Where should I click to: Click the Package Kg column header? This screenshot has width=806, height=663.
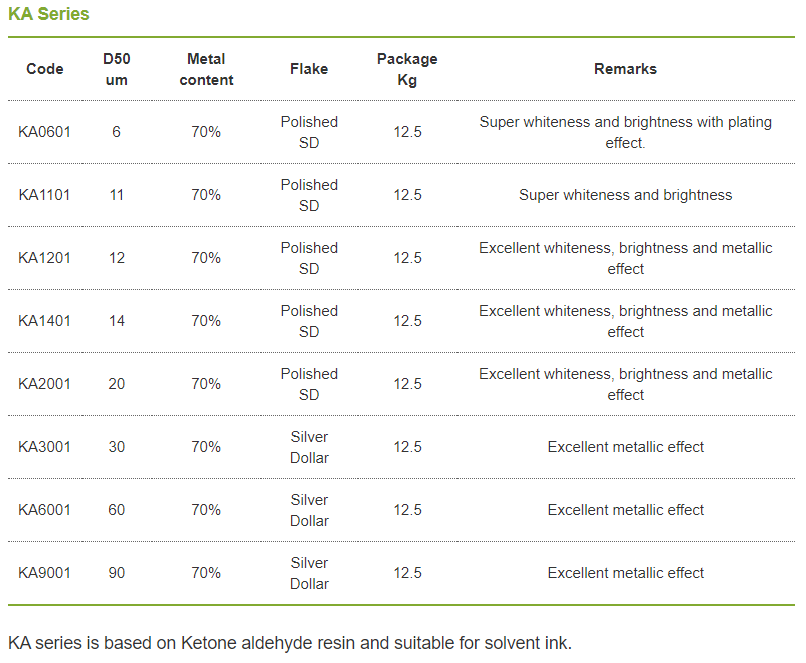point(407,69)
